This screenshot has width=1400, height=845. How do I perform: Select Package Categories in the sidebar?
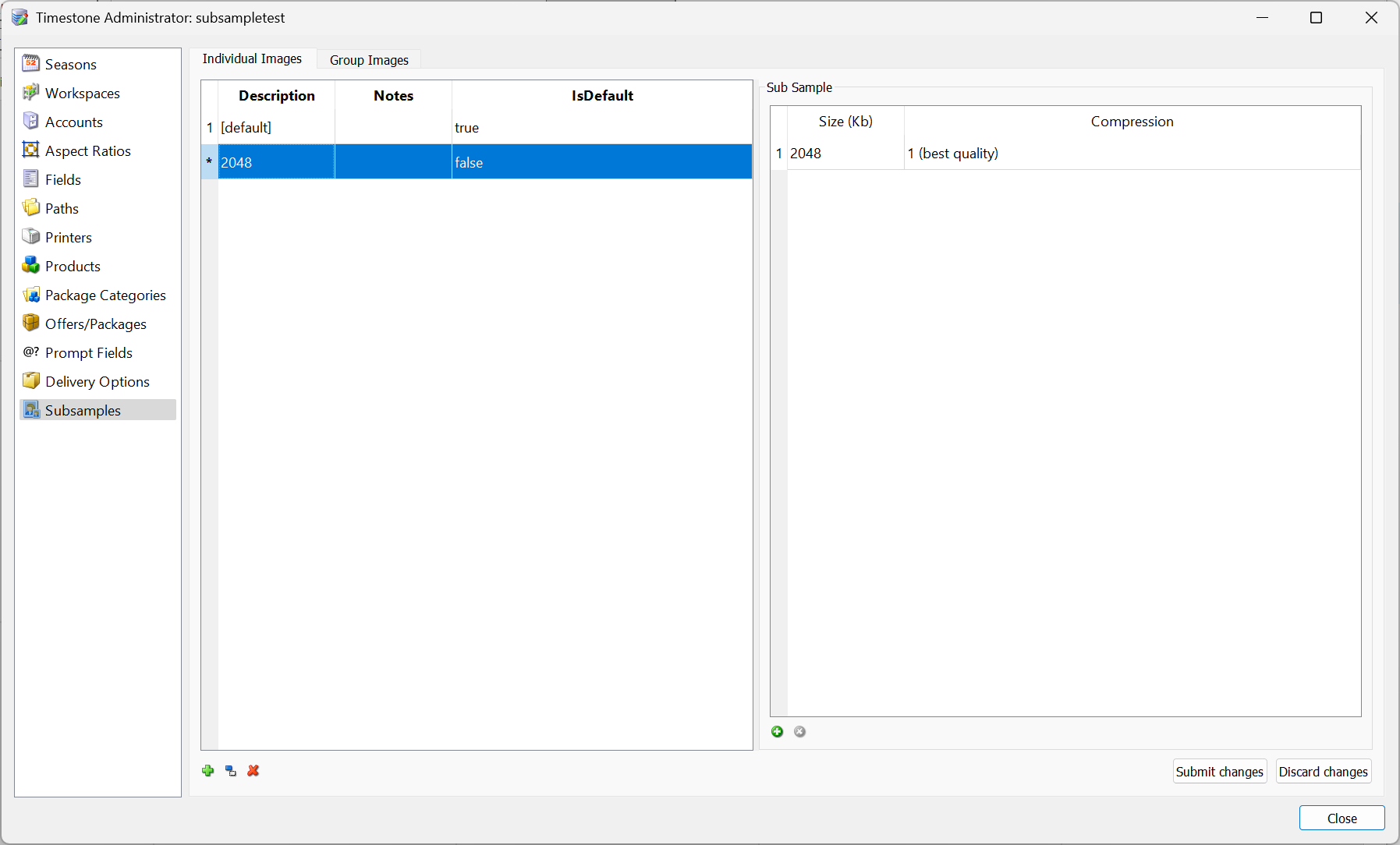coord(97,295)
